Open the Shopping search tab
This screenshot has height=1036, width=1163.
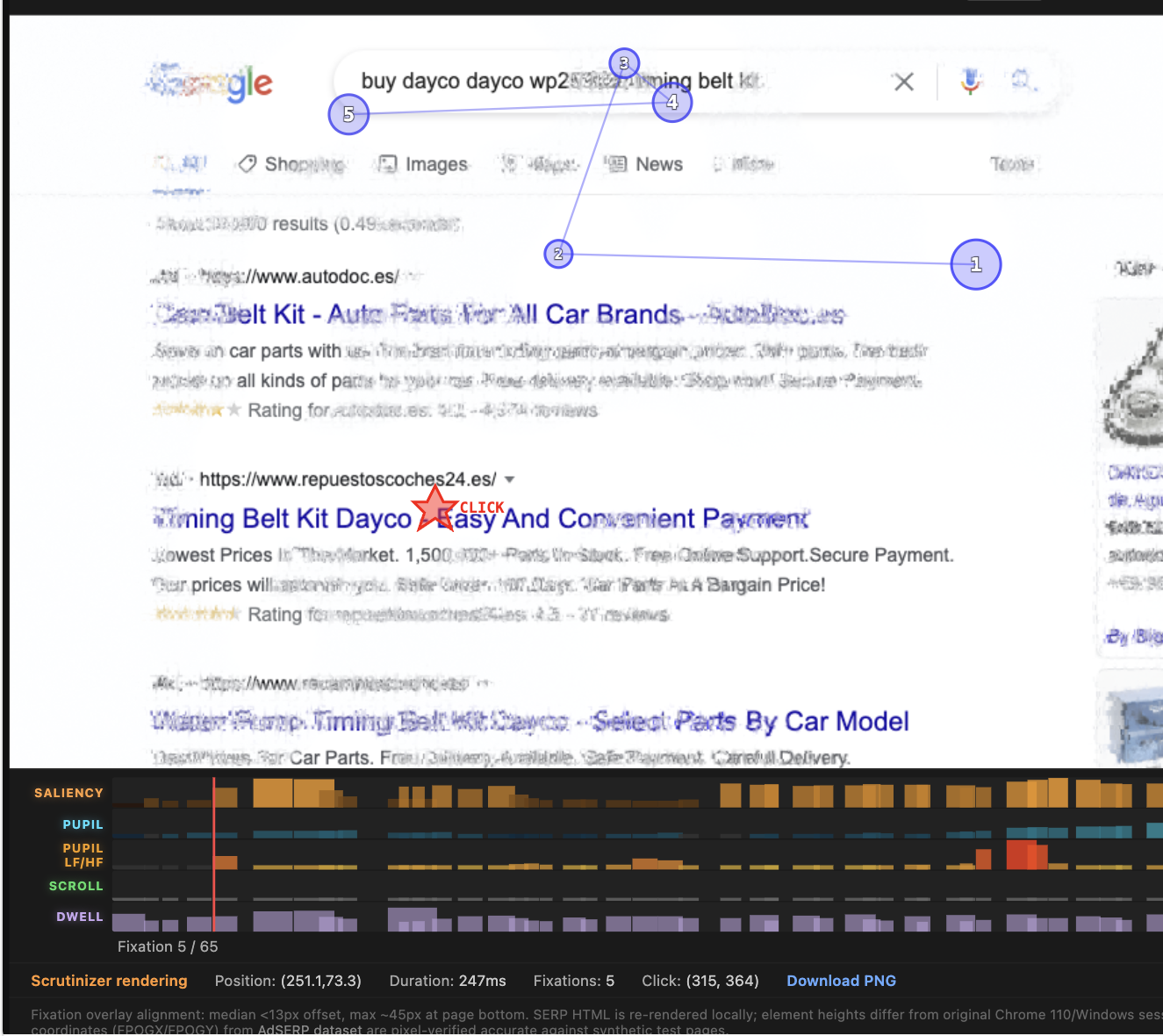tap(292, 164)
